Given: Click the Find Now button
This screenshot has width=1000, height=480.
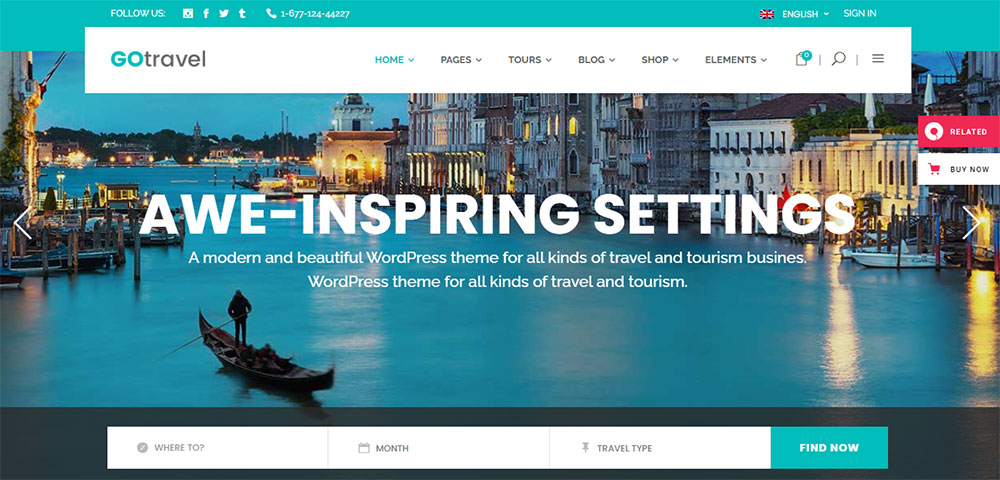Looking at the screenshot, I should [x=829, y=448].
